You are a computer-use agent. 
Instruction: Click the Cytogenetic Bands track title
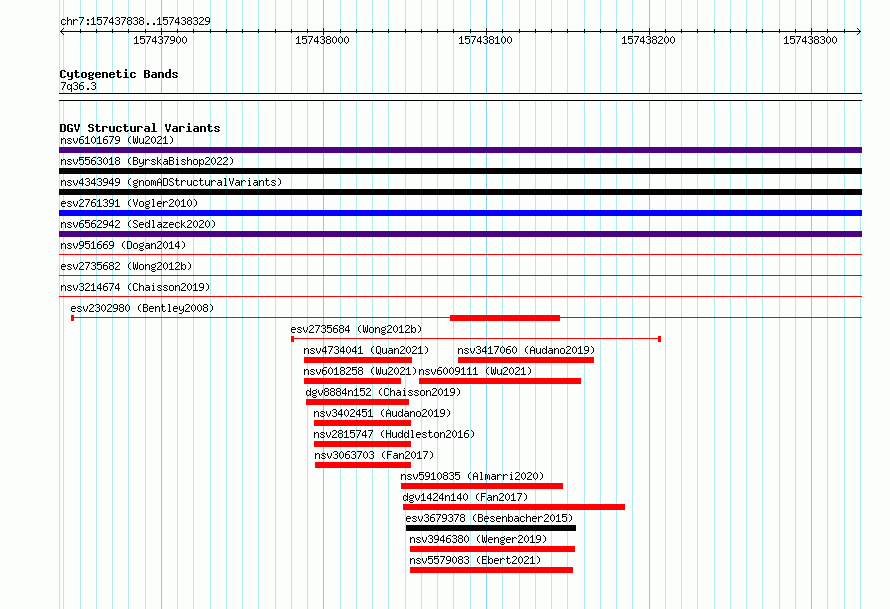(x=119, y=74)
